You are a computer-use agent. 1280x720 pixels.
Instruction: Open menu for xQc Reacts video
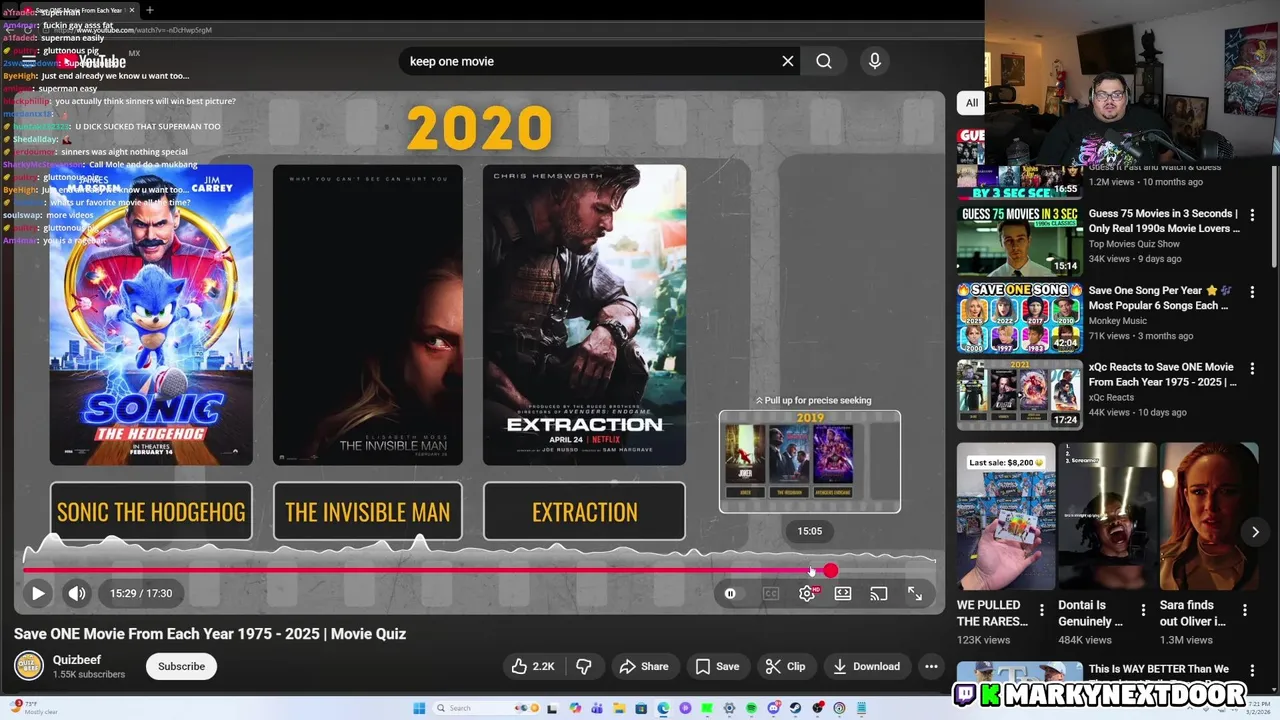pos(1252,369)
